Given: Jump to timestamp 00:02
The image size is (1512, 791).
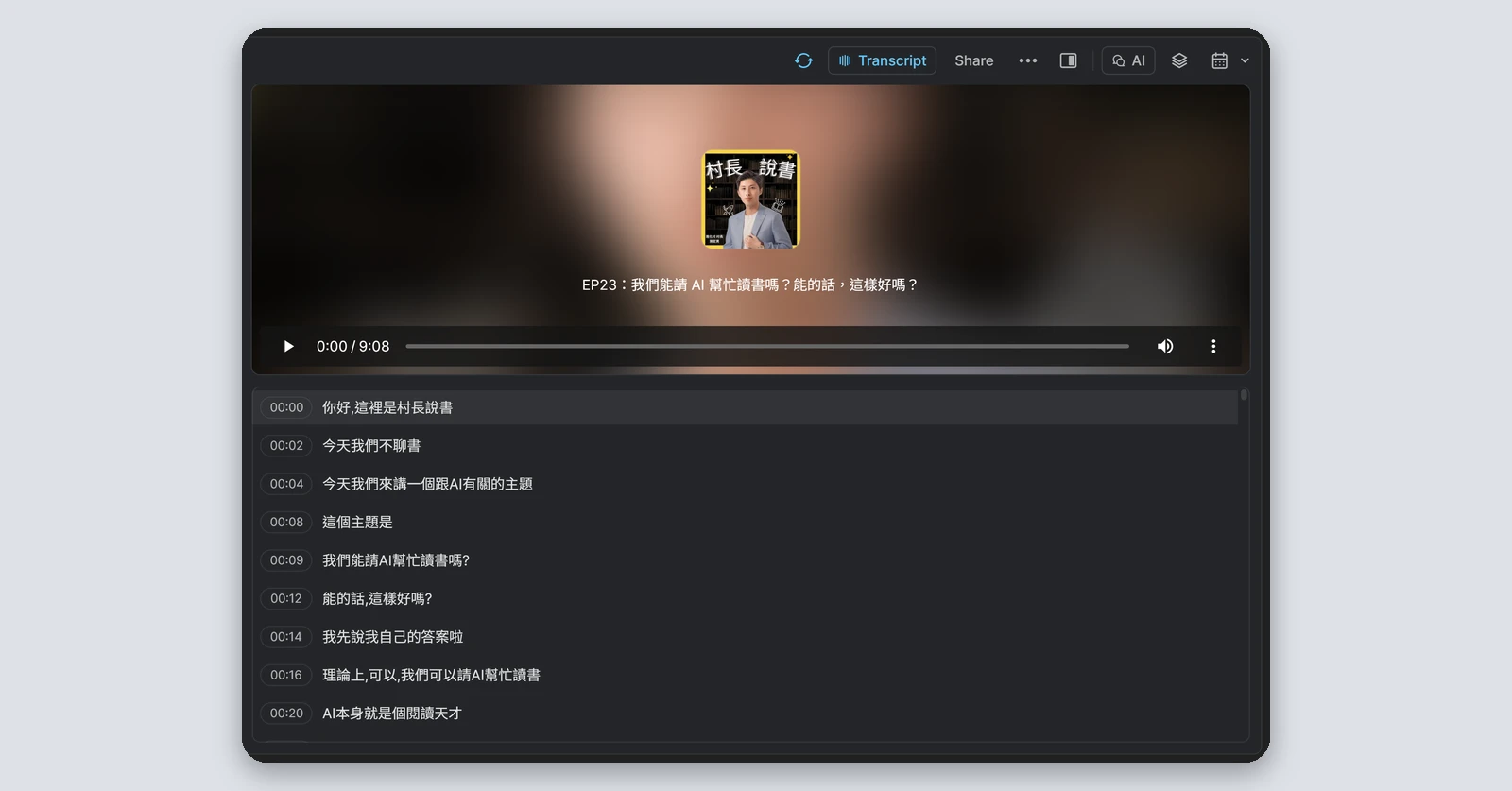Looking at the screenshot, I should [x=286, y=445].
